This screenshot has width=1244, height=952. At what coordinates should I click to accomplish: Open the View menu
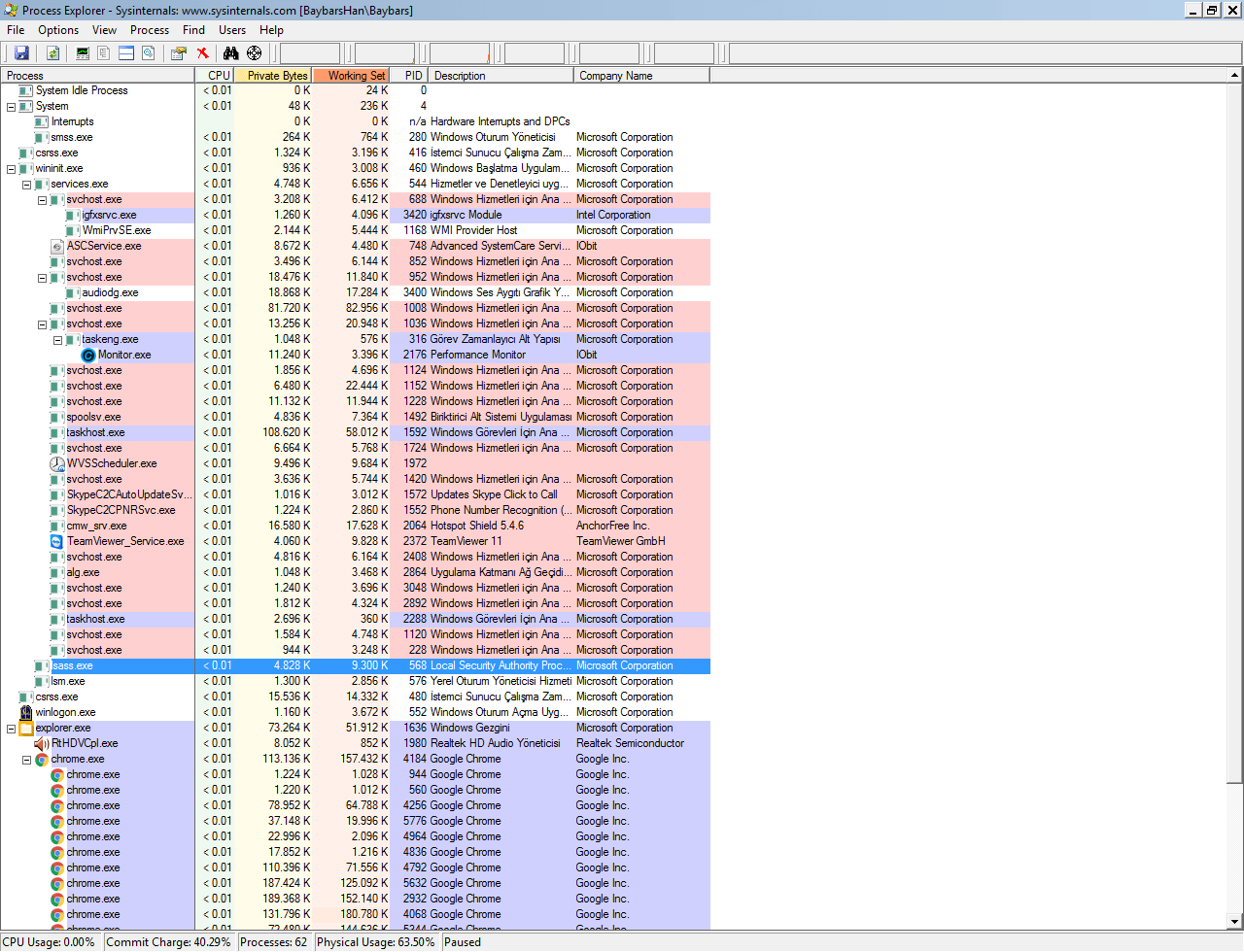click(x=104, y=30)
